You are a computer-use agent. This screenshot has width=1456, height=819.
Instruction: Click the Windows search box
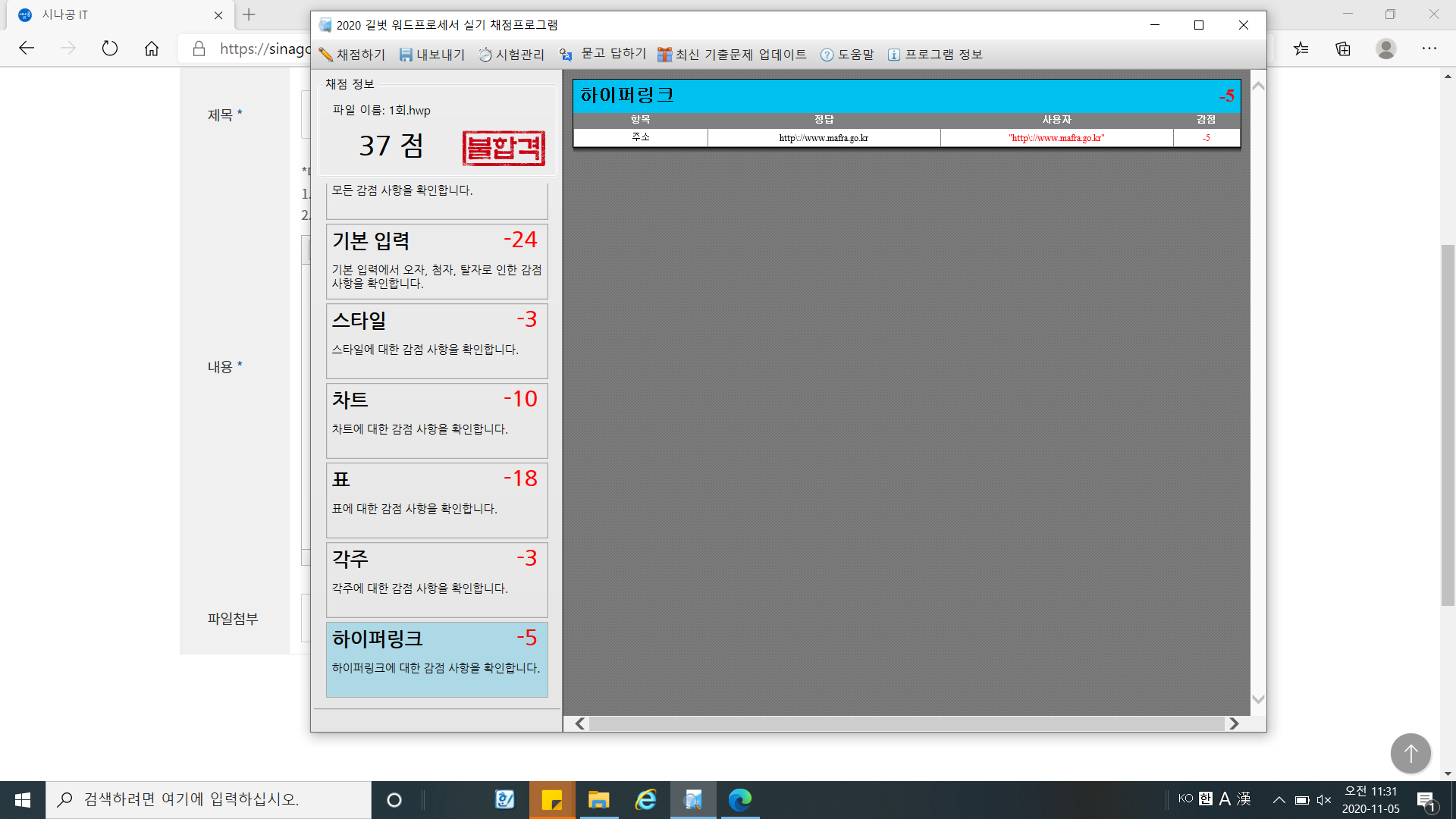(x=209, y=799)
